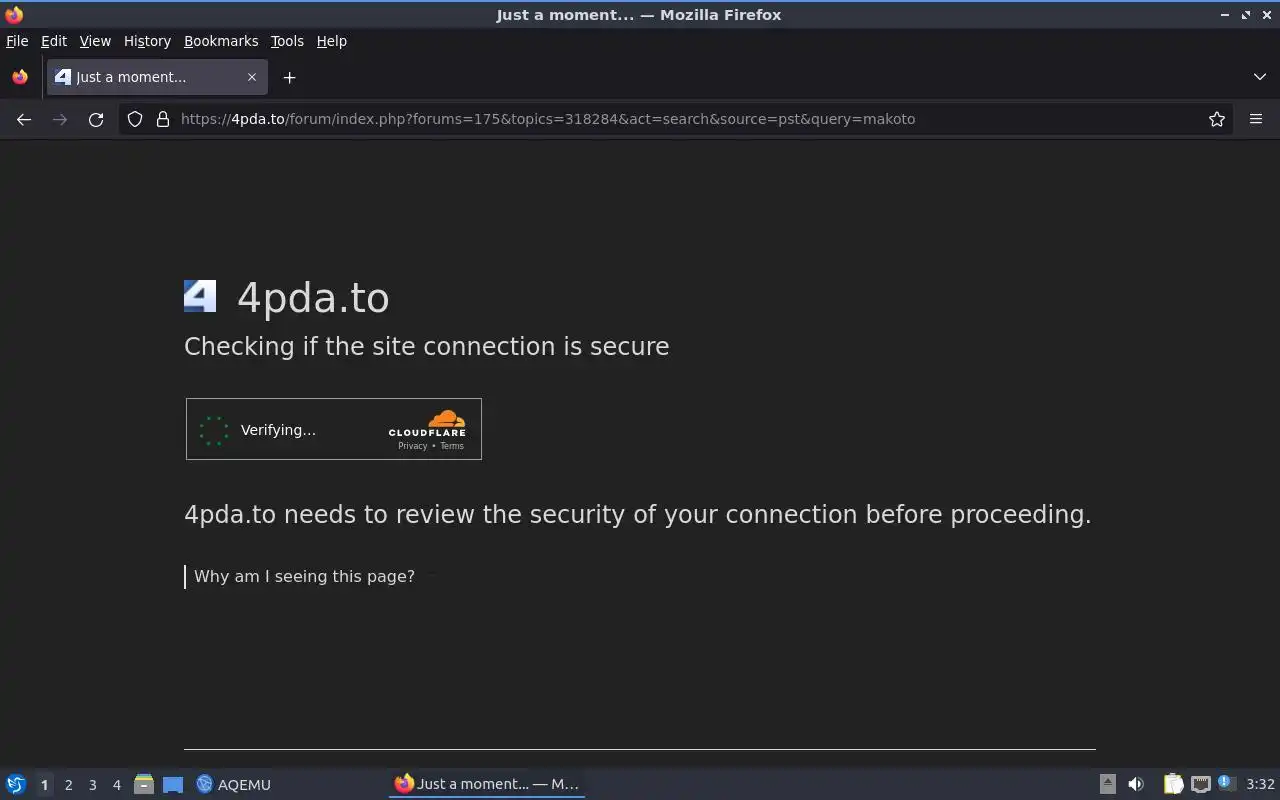
Task: Click the forward navigation arrow
Action: (60, 119)
